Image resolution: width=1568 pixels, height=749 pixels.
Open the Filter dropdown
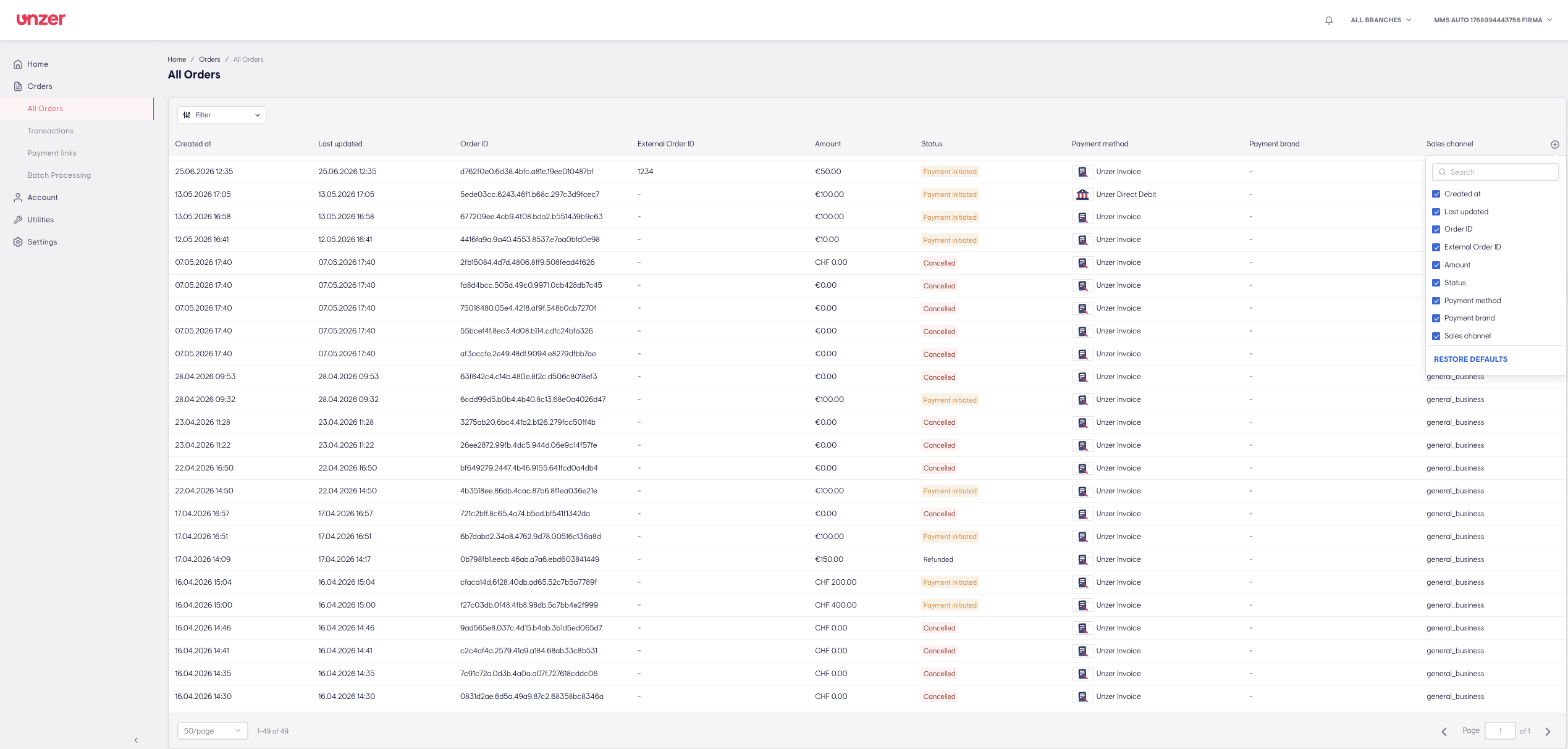pyautogui.click(x=222, y=115)
